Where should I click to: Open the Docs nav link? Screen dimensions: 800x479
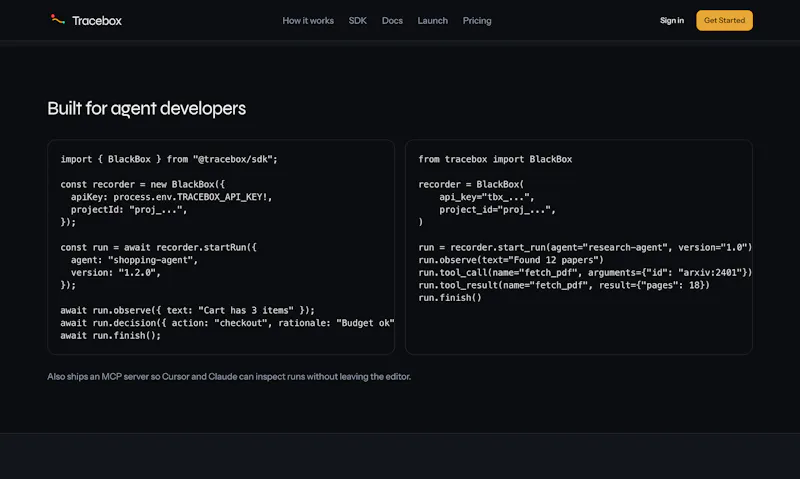pos(392,21)
